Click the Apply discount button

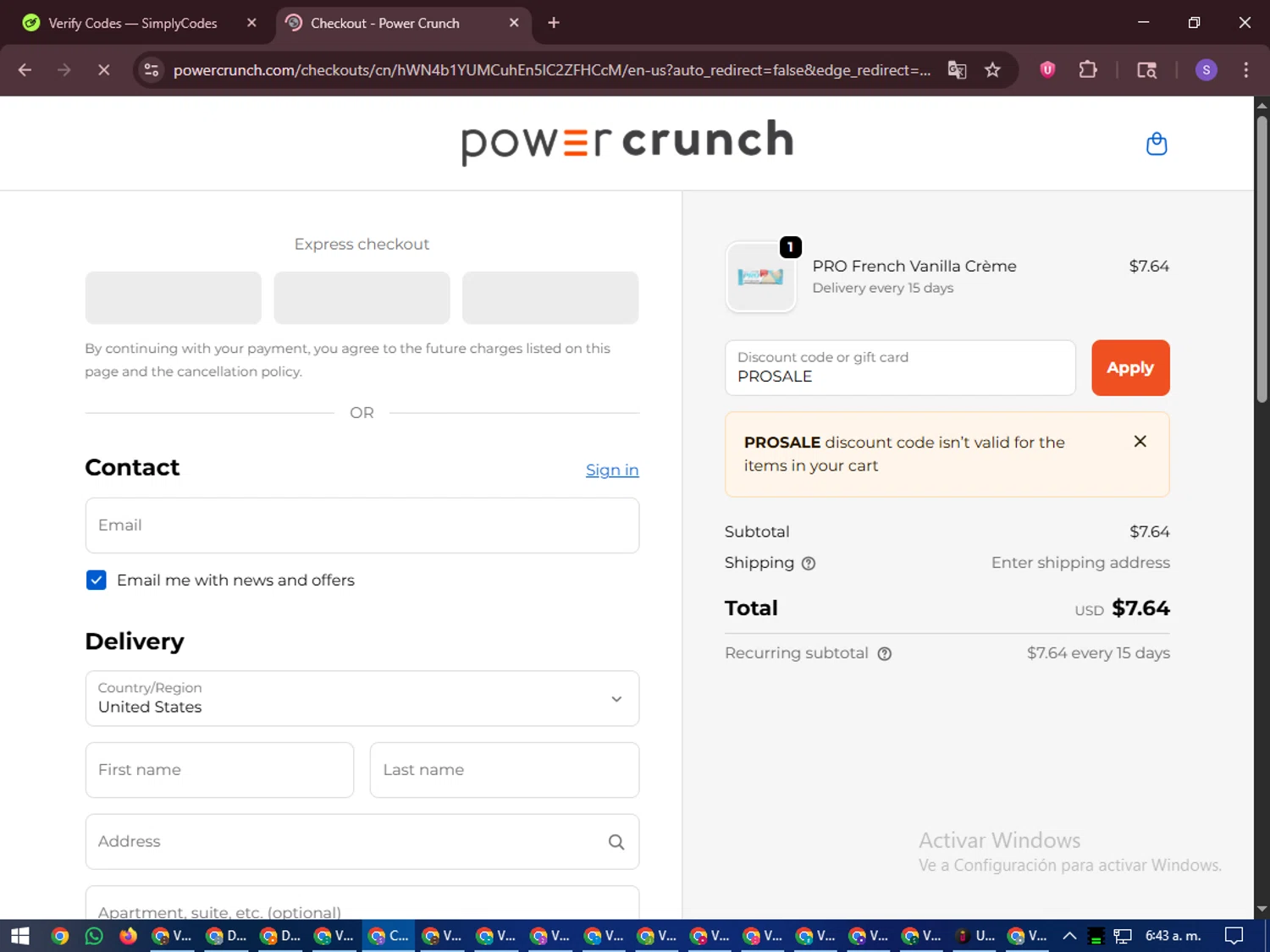tap(1130, 368)
